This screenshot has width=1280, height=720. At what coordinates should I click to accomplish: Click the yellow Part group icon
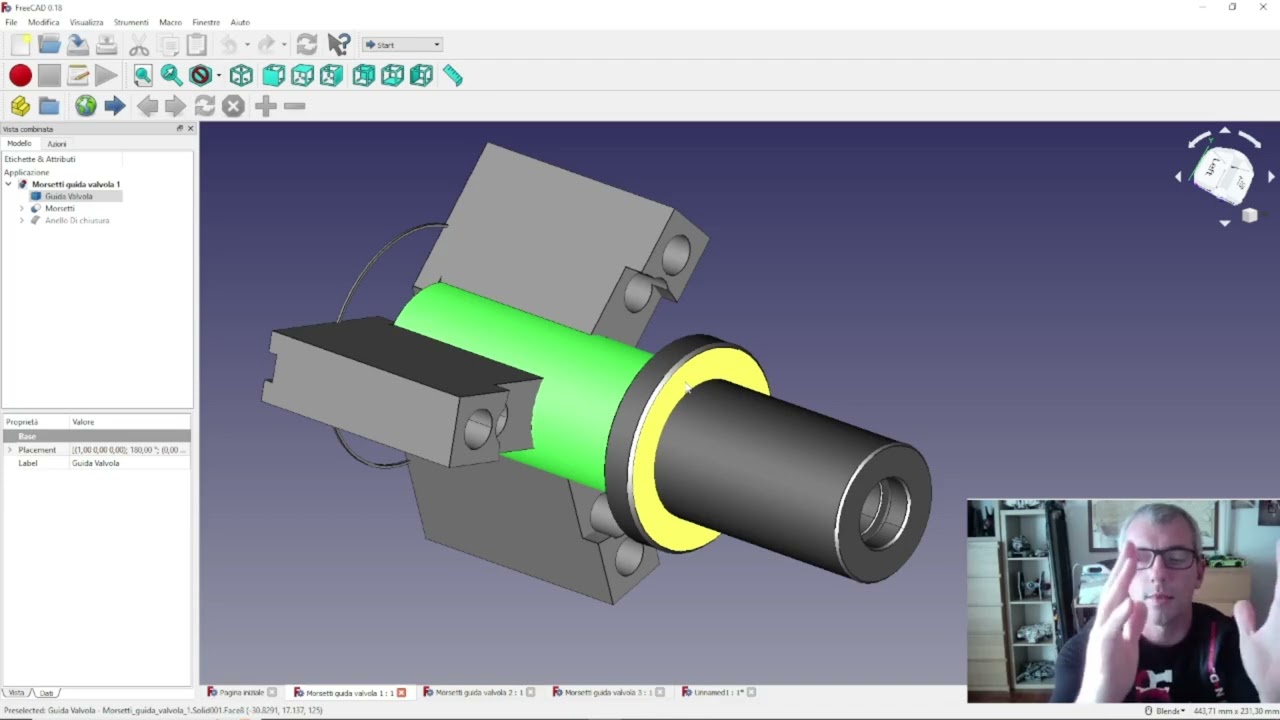(x=20, y=106)
